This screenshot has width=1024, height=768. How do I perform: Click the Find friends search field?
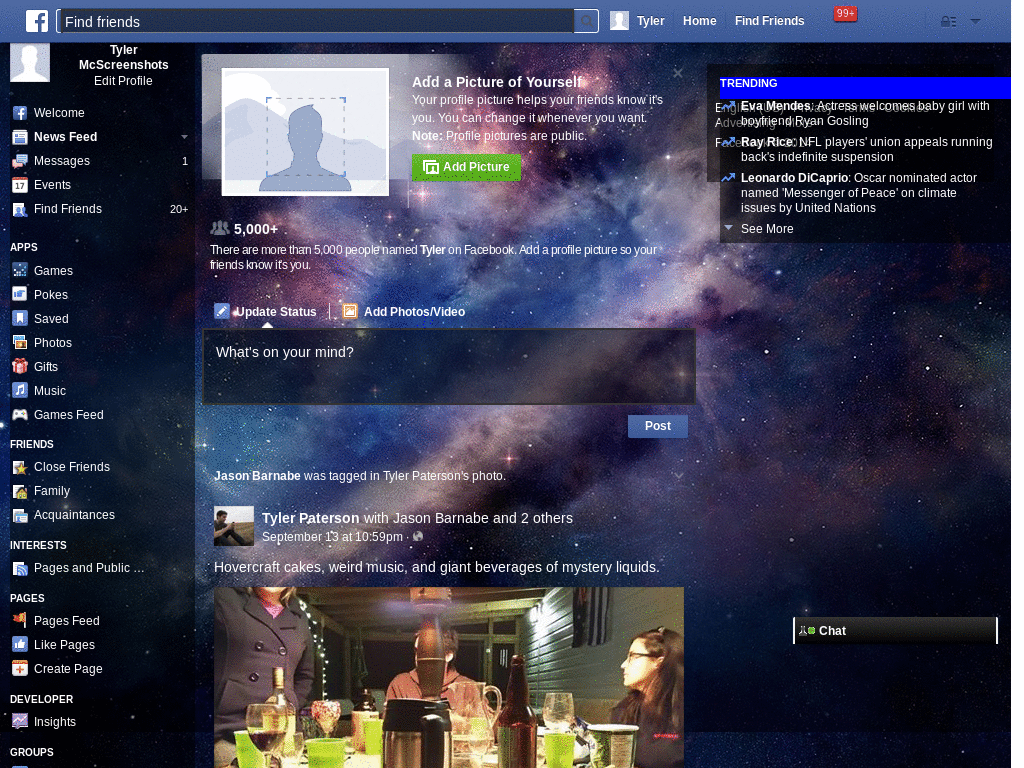coord(317,22)
